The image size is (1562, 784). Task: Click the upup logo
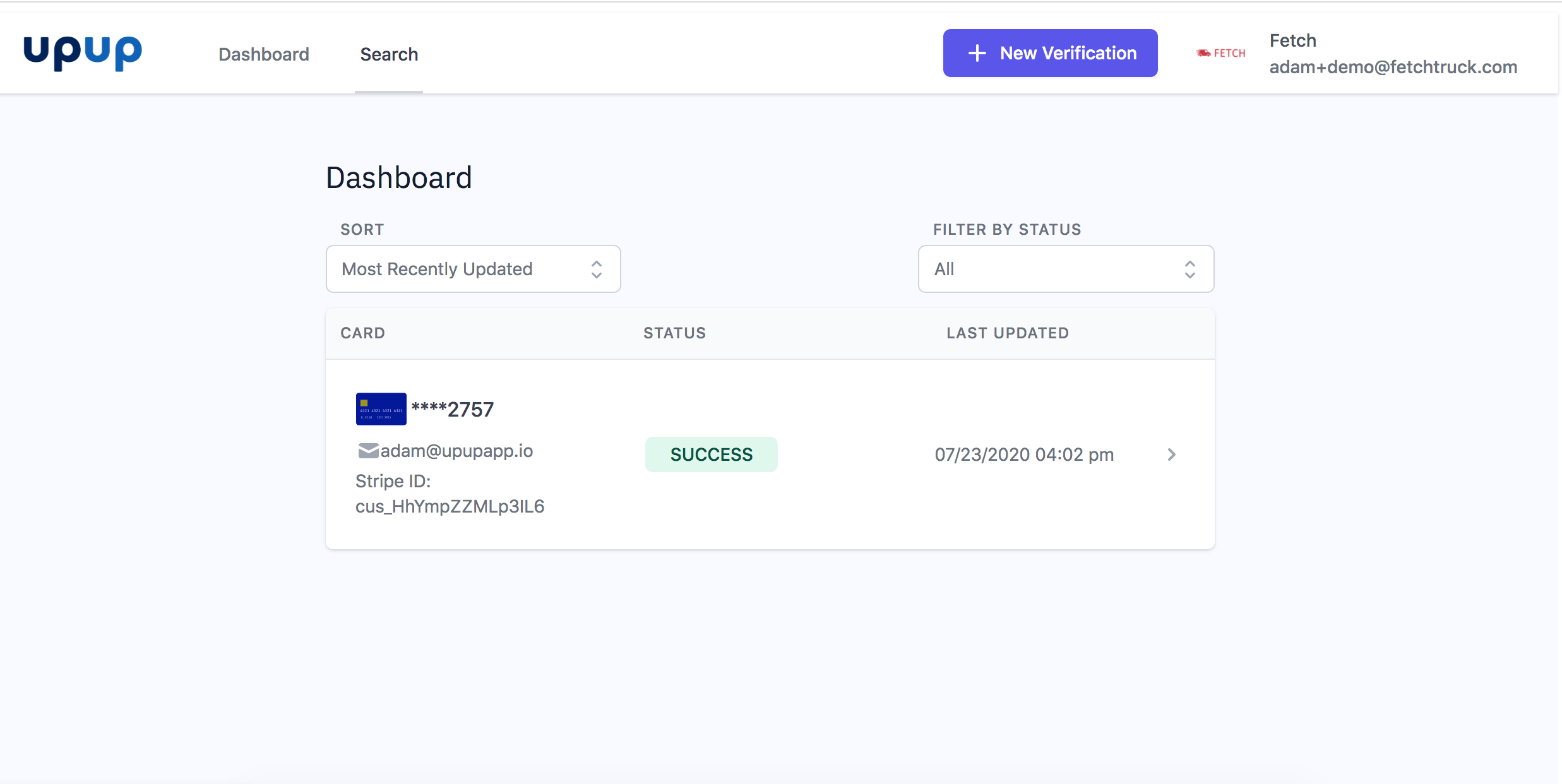coord(83,53)
